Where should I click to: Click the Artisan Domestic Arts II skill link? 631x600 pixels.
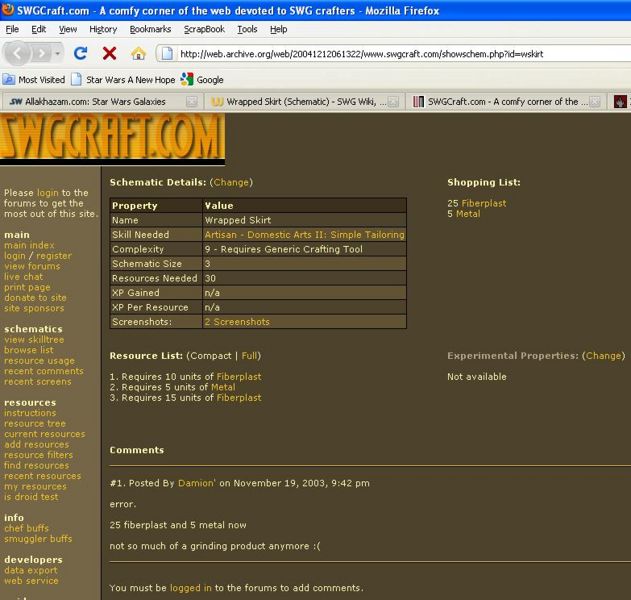304,235
